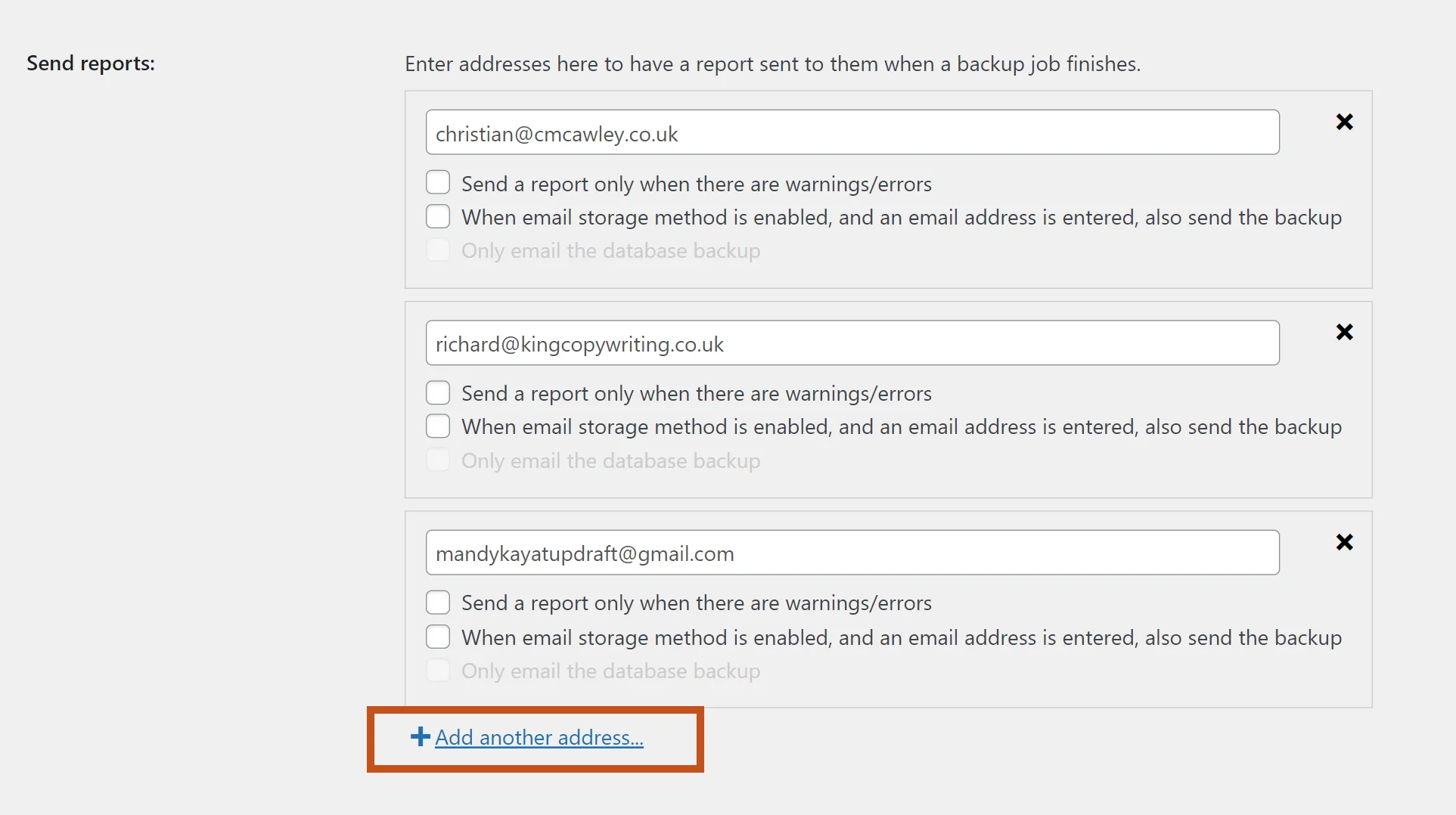Check 'also send the backup' for richard@kingcopywriting.co.uk
1456x815 pixels.
point(438,426)
